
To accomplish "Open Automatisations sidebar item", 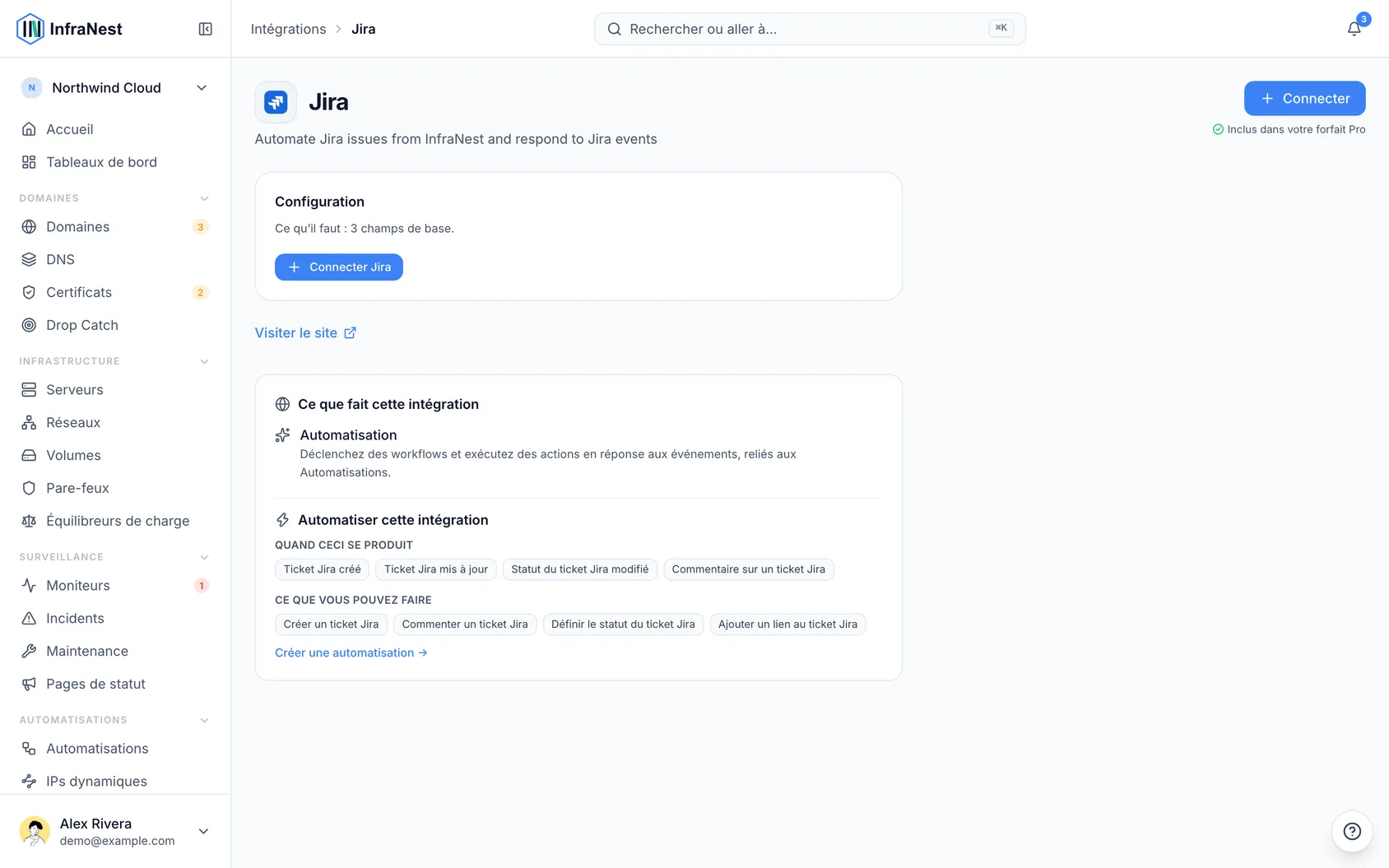I will point(114,749).
